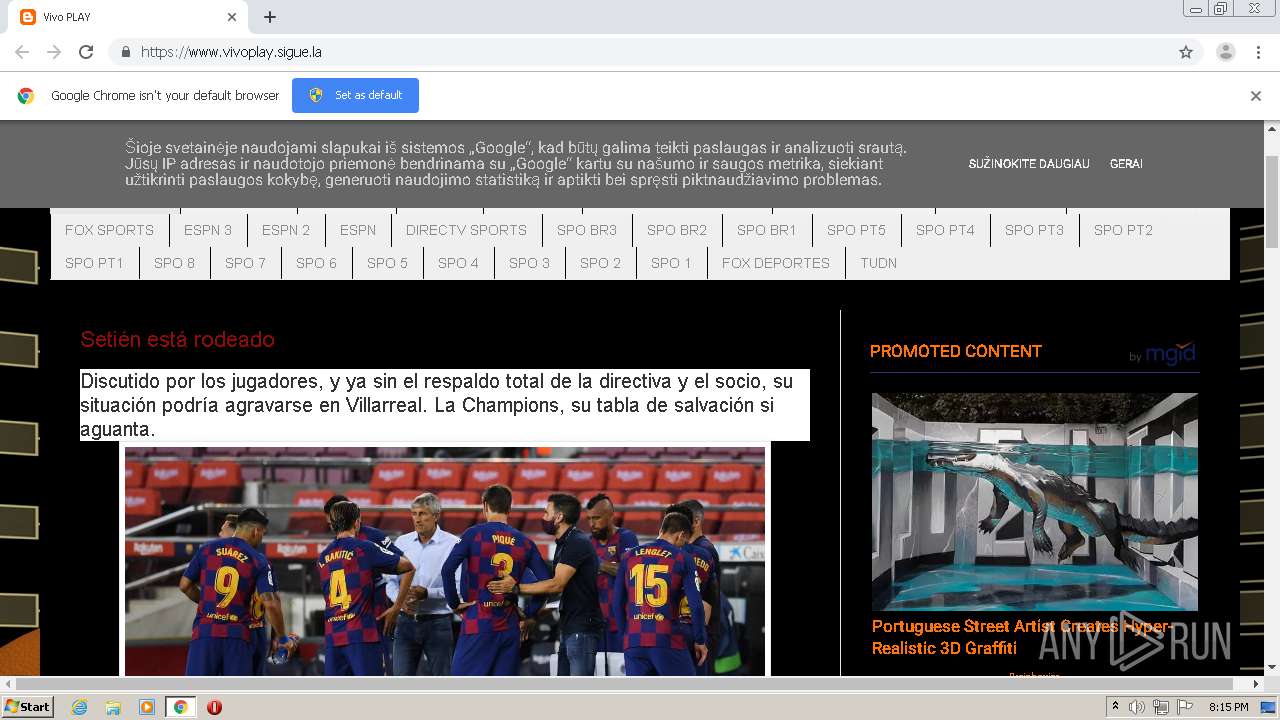Screen dimensions: 1280x720
Task: Go back with the browser back arrow
Action: pyautogui.click(x=22, y=52)
